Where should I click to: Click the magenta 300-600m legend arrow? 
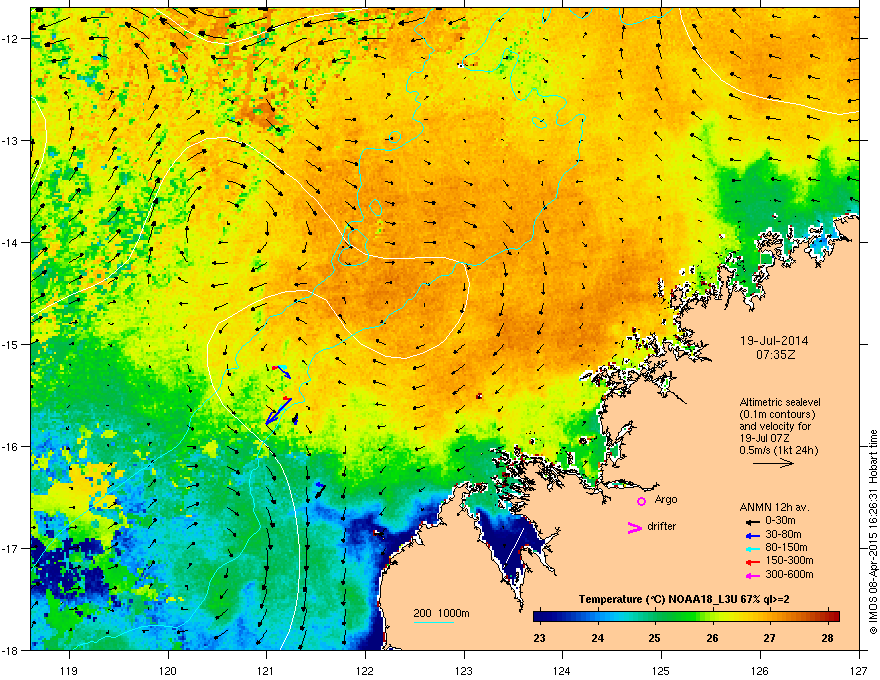pyautogui.click(x=752, y=575)
